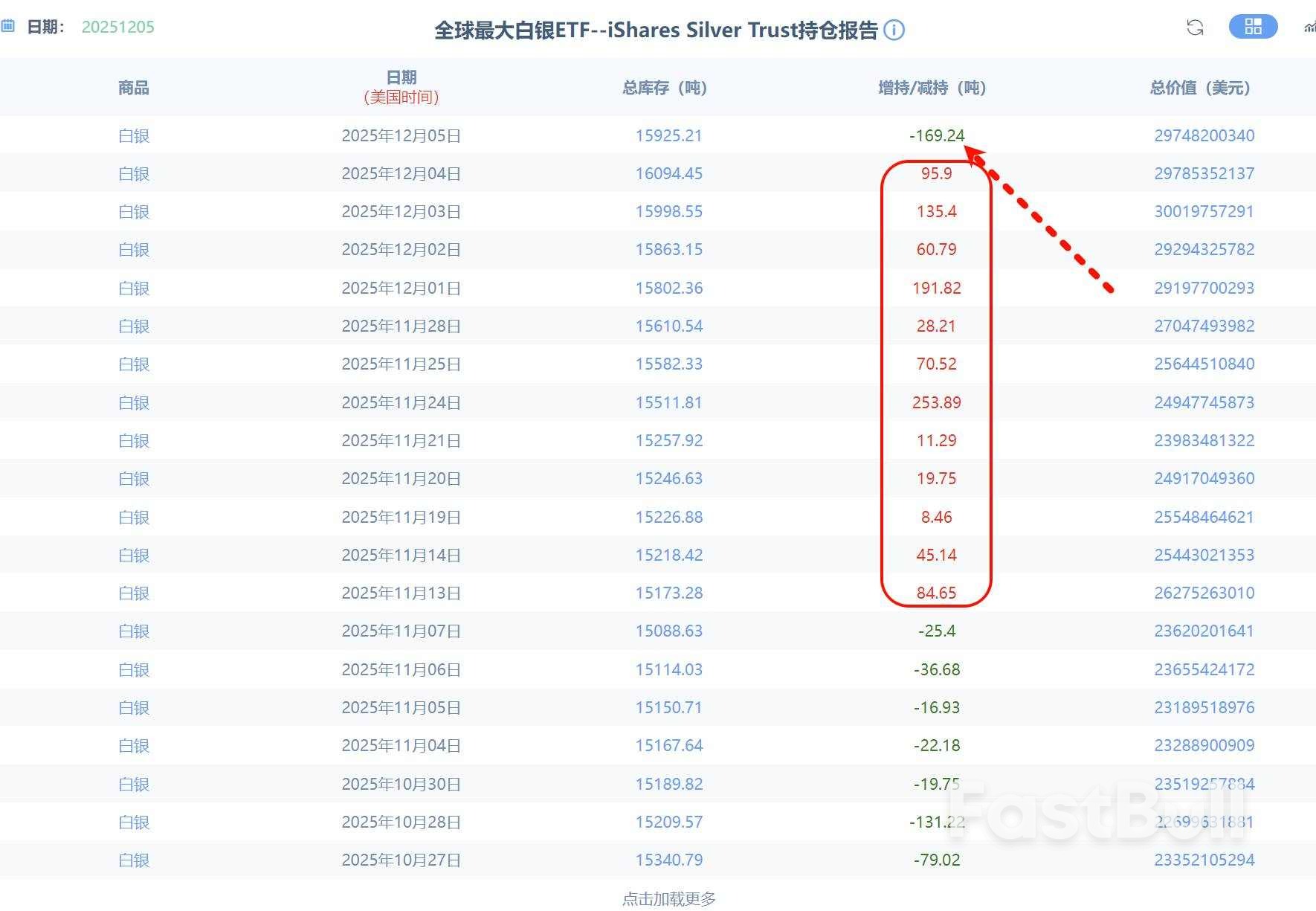Select the 白银 row dated 2025年11月24日
The width and height of the screenshot is (1316, 911).
tap(133, 402)
